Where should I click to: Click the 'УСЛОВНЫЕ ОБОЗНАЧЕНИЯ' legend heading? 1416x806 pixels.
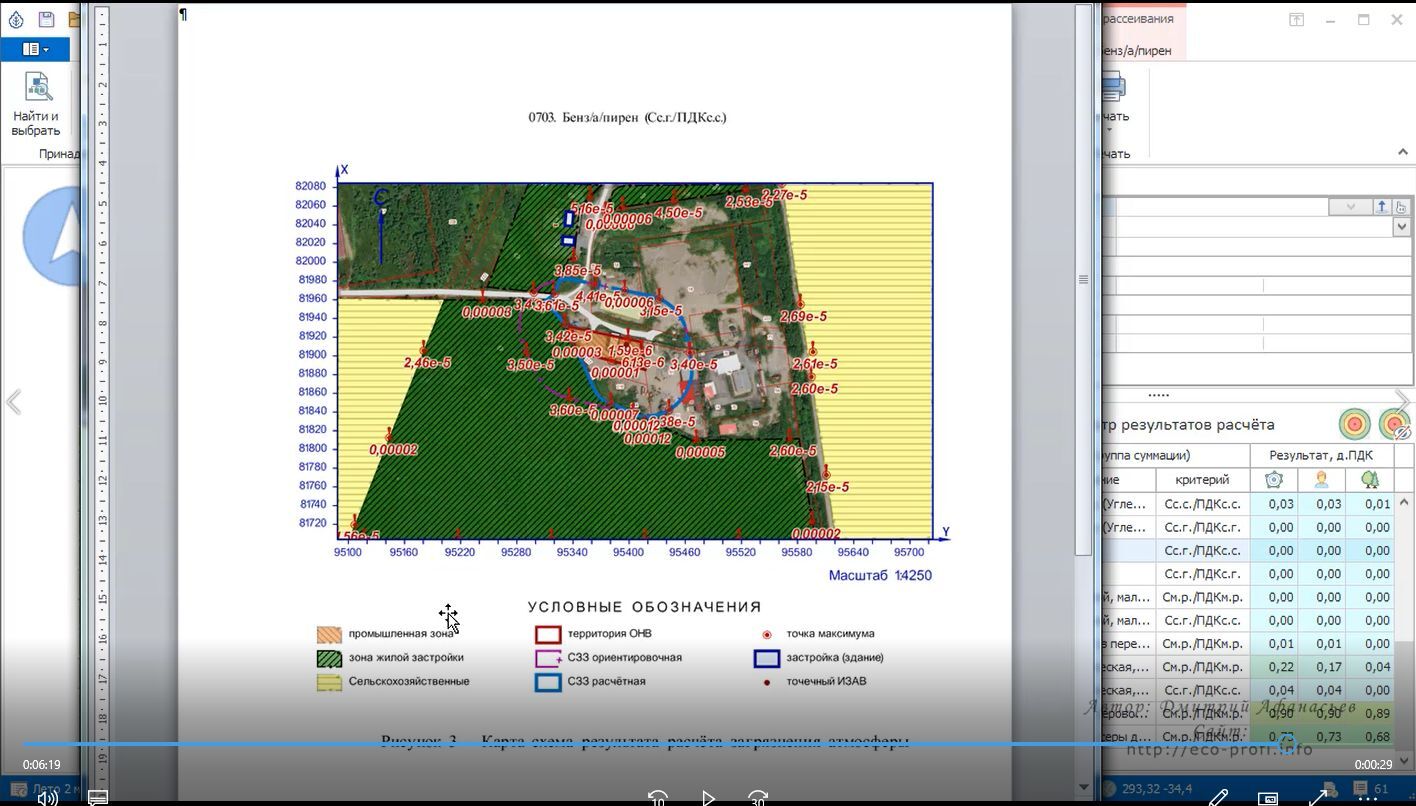(645, 607)
